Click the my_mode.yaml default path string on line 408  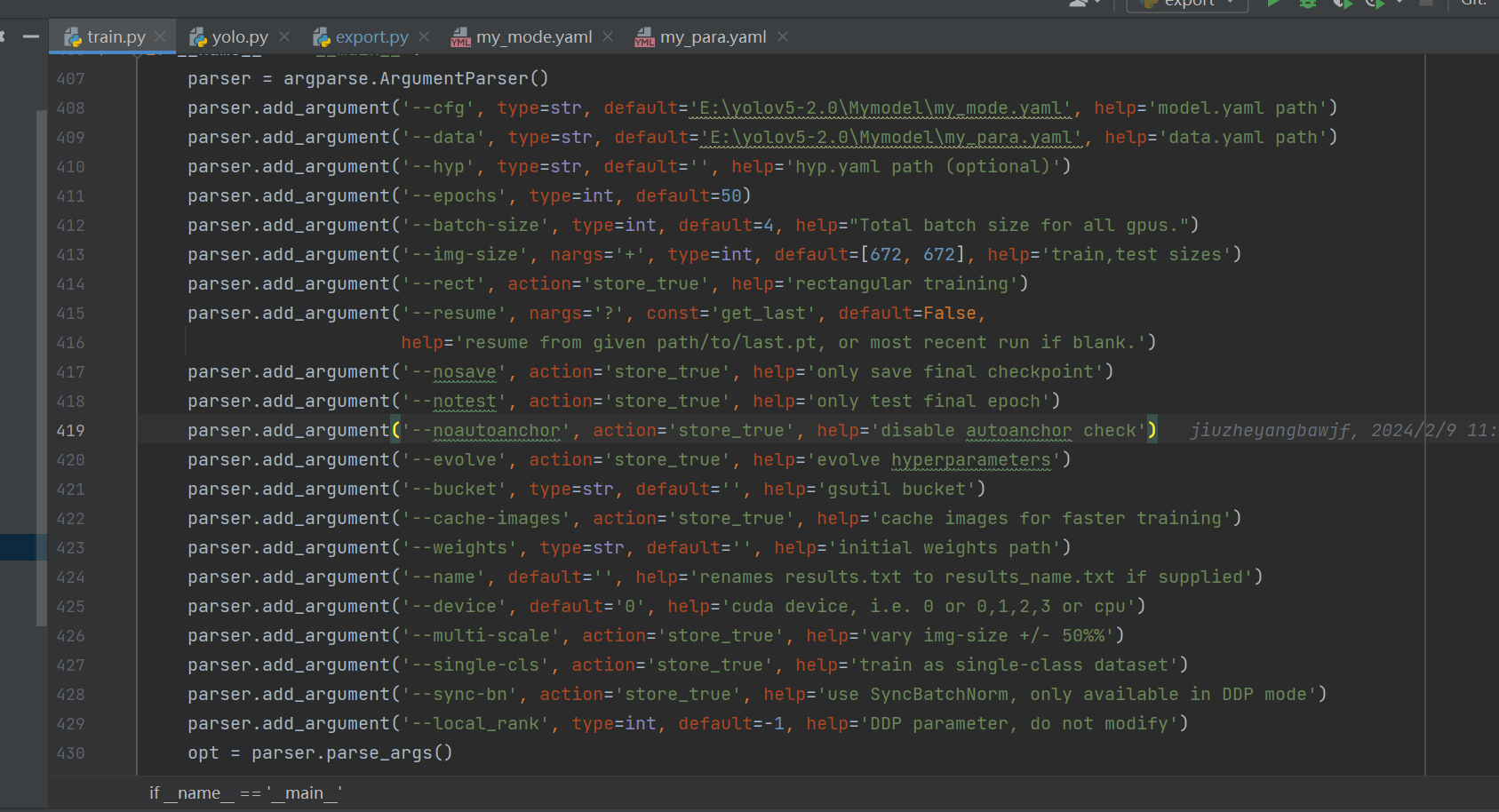coord(881,107)
